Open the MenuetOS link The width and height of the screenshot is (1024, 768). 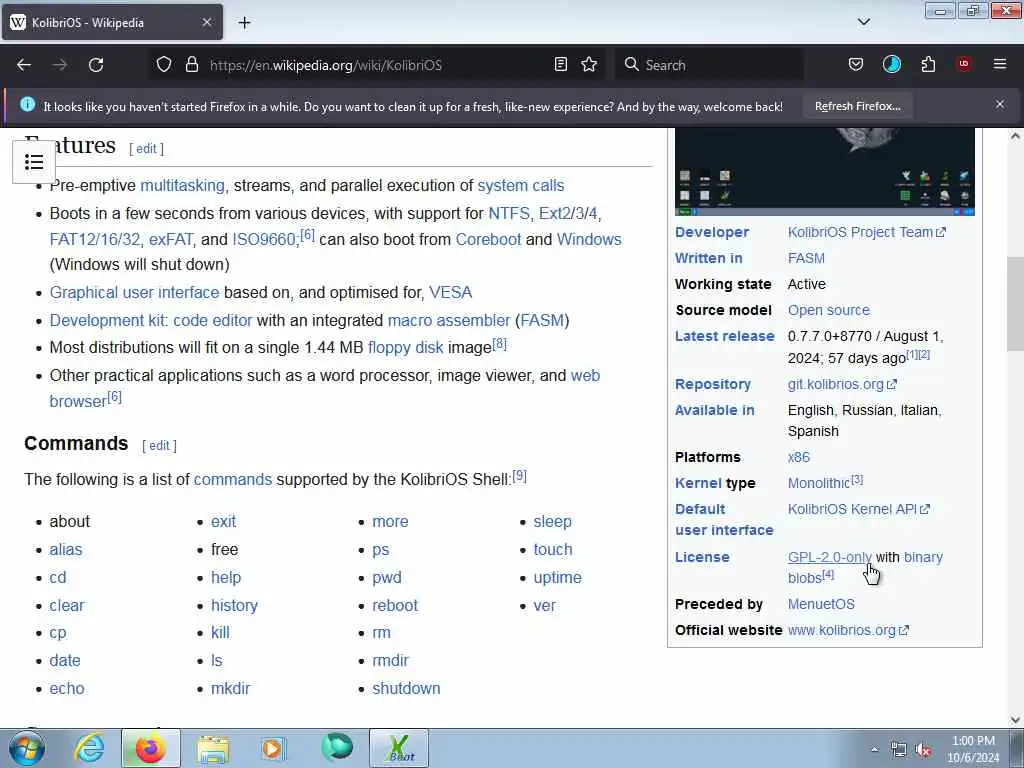[821, 604]
